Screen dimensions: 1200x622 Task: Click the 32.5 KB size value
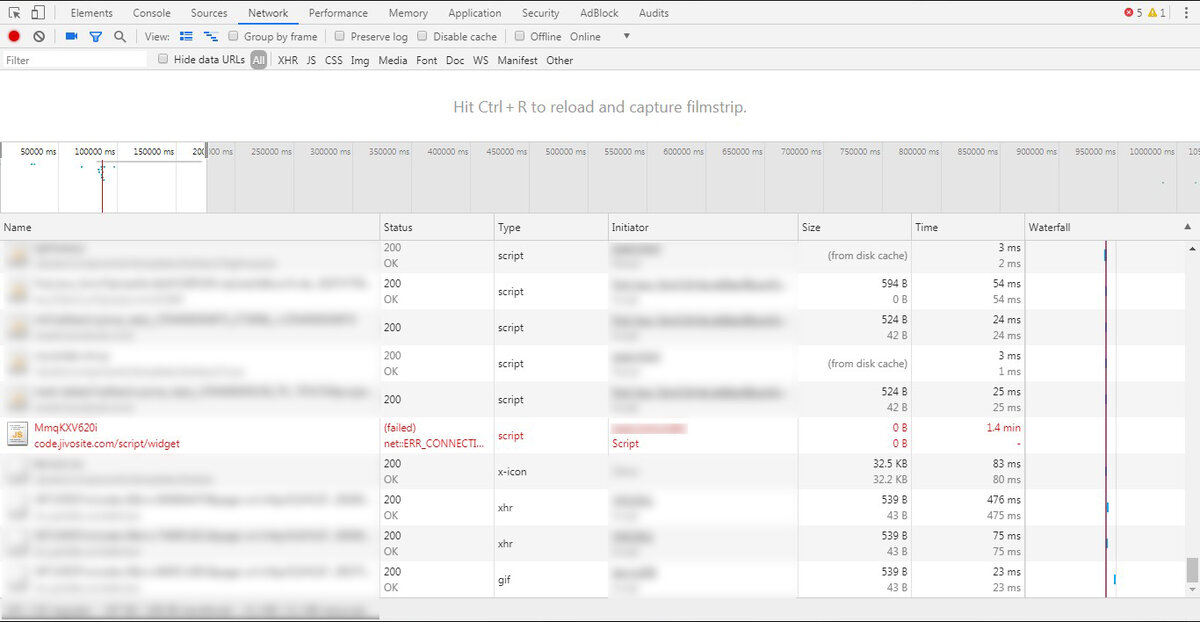pyautogui.click(x=890, y=463)
